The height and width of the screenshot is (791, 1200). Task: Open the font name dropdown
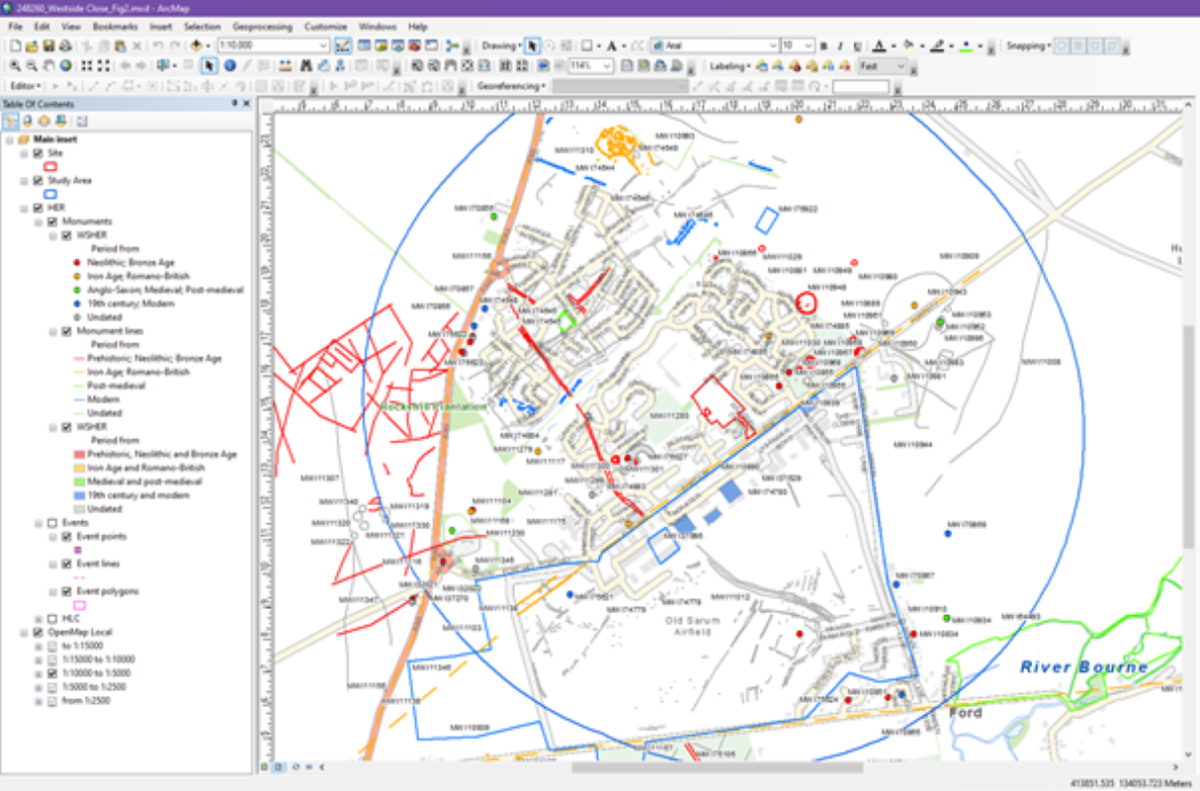(x=773, y=46)
